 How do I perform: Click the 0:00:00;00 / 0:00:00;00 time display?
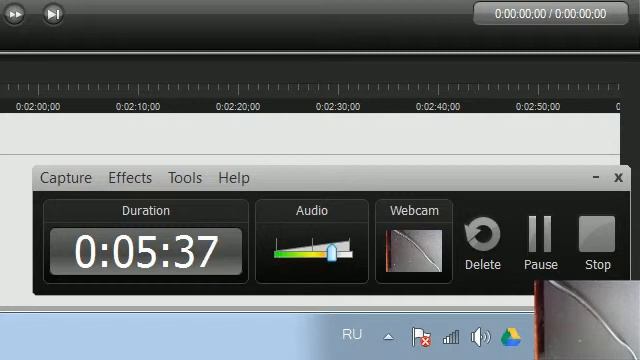(550, 13)
